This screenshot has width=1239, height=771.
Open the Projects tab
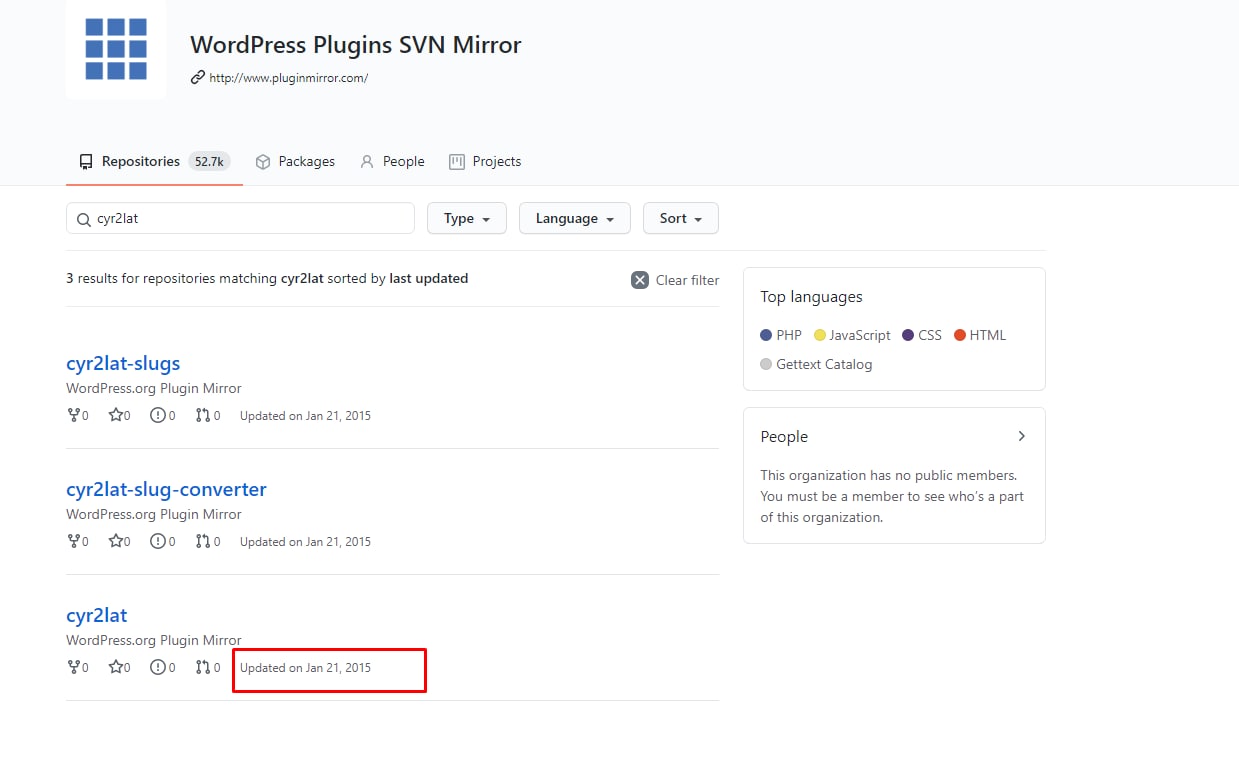485,162
